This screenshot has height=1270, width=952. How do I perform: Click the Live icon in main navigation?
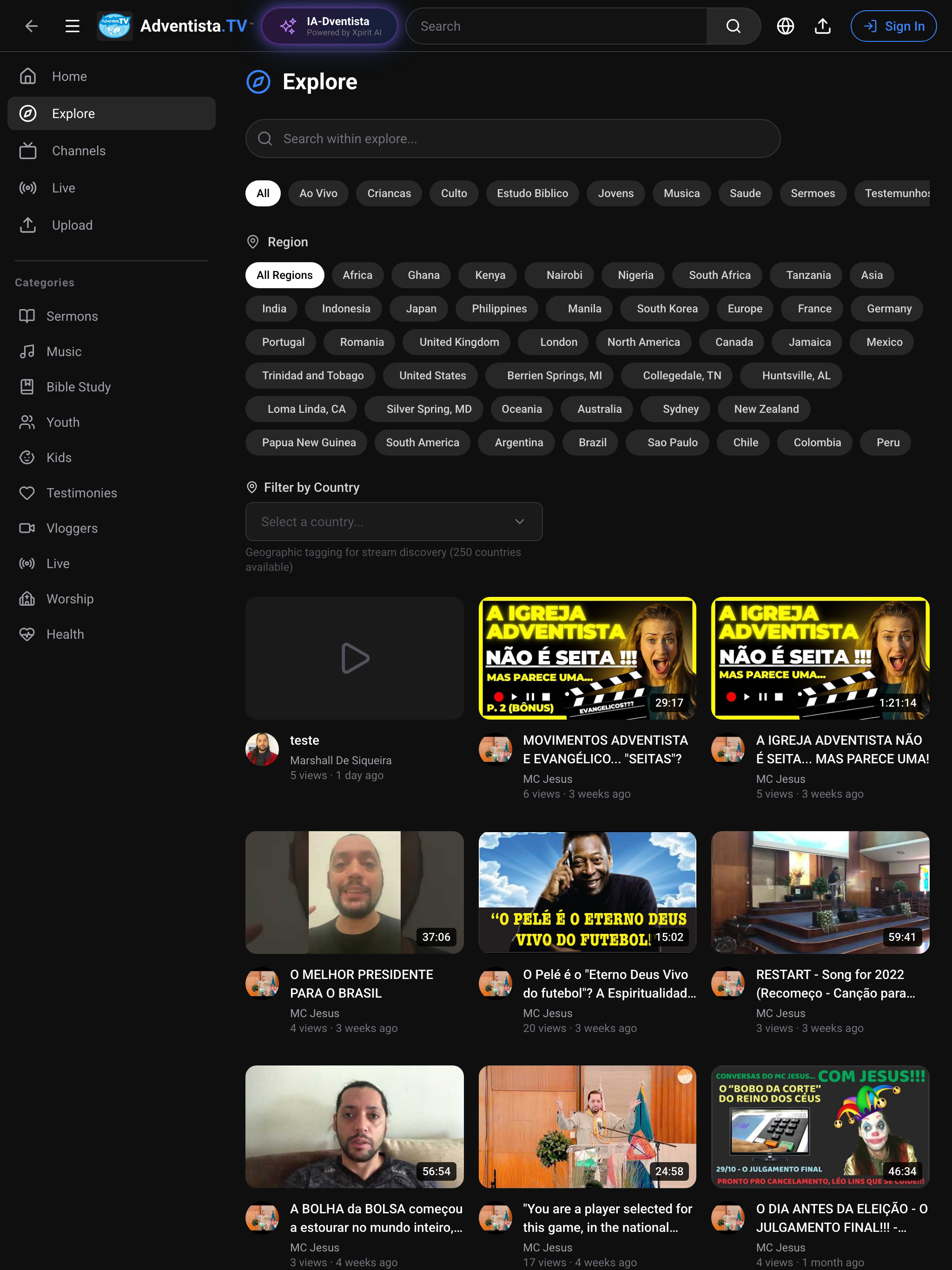[27, 188]
